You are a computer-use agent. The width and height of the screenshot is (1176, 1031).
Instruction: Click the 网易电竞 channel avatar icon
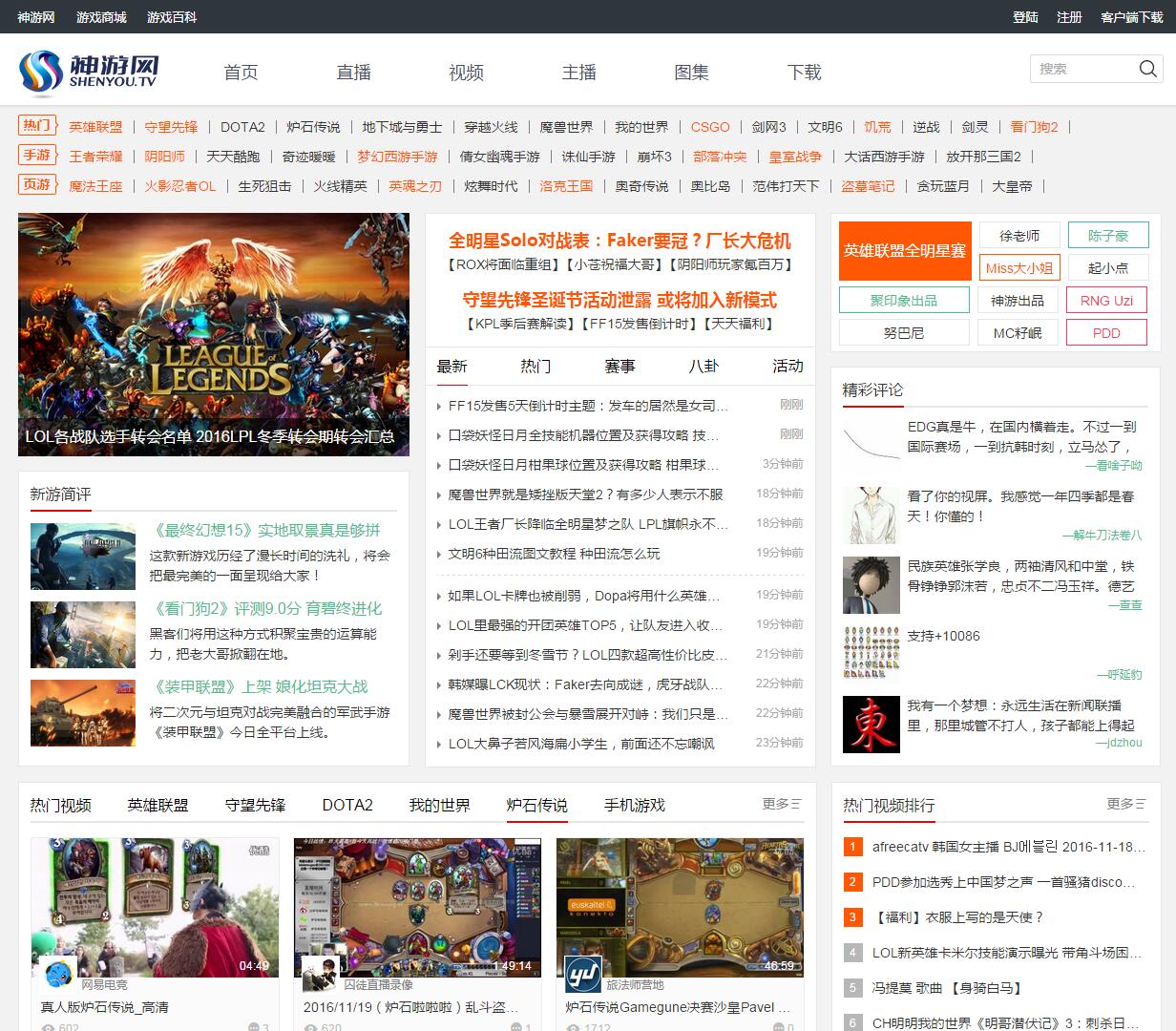pyautogui.click(x=59, y=973)
